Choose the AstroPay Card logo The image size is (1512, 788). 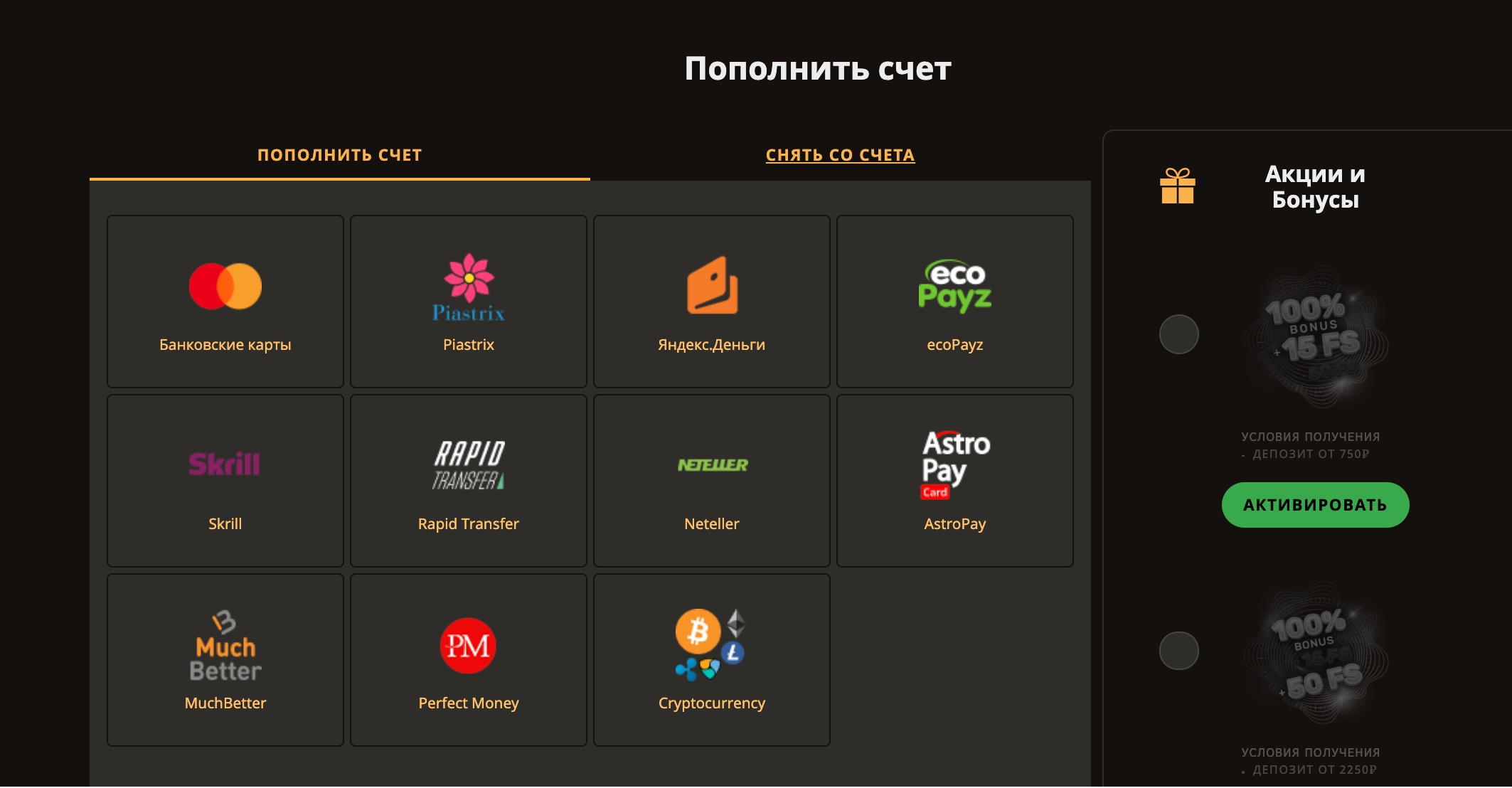[x=955, y=464]
